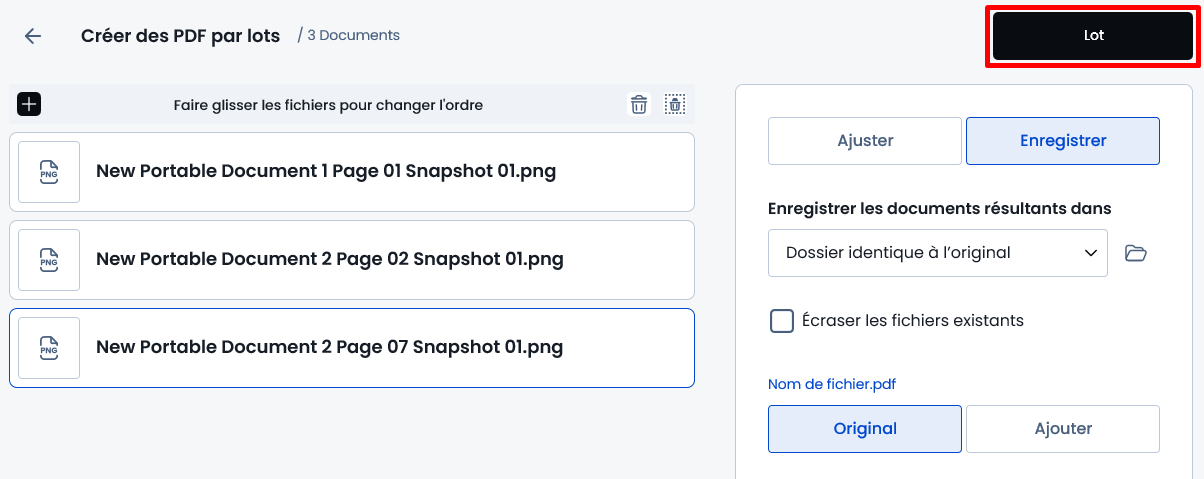Viewport: 1204px width, 479px height.
Task: Select file Document 1 Page 01 Snapshot 01.png
Action: [352, 172]
